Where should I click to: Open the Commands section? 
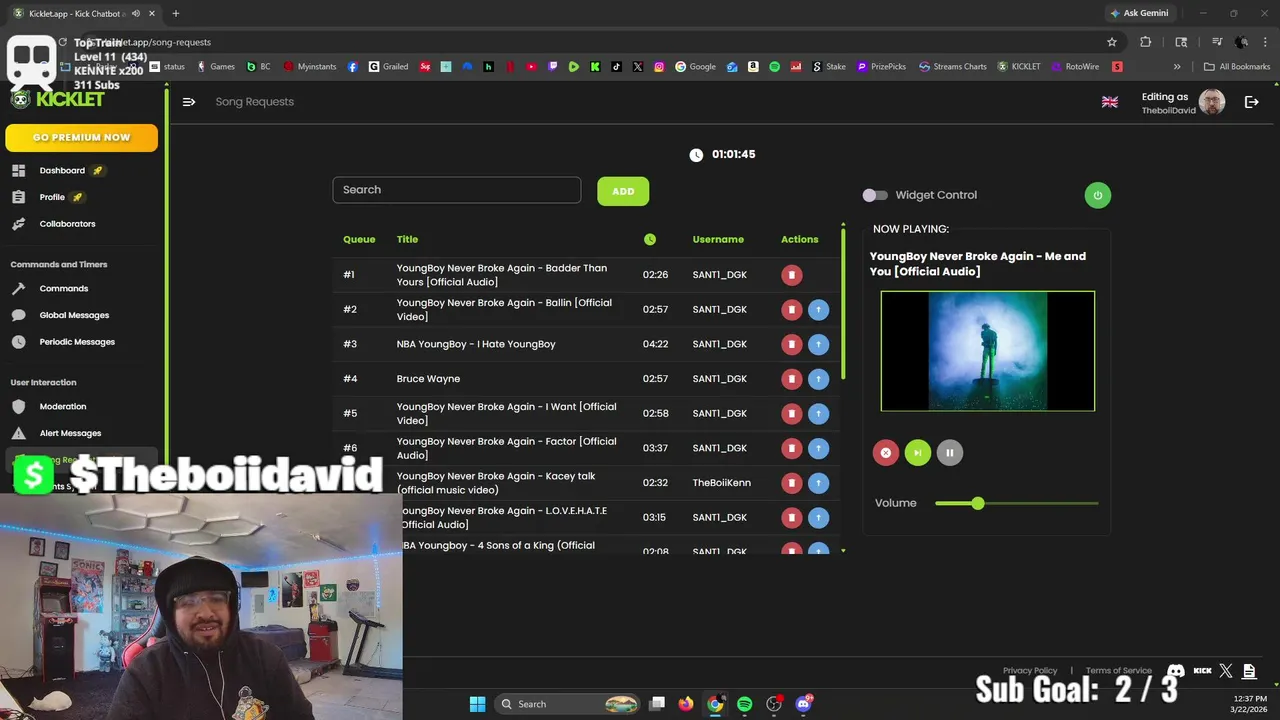[x=63, y=288]
